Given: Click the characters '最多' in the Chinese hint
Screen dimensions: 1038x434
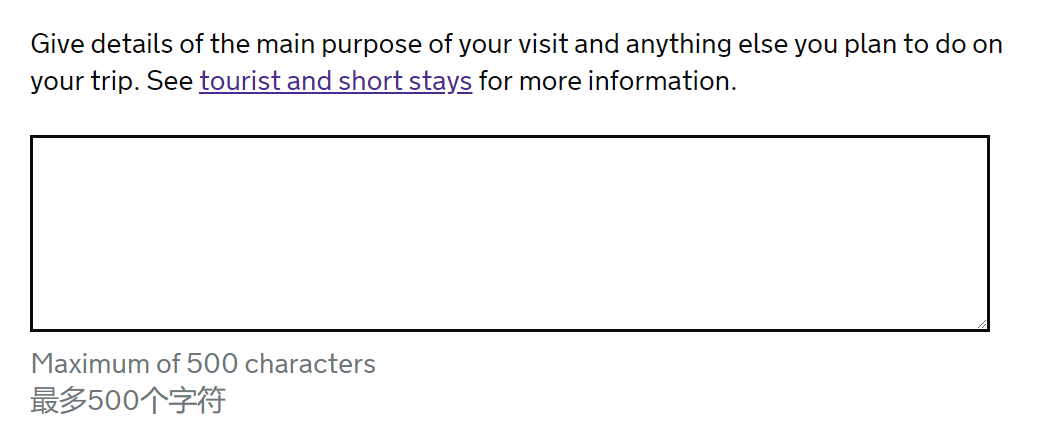Looking at the screenshot, I should (59, 401).
